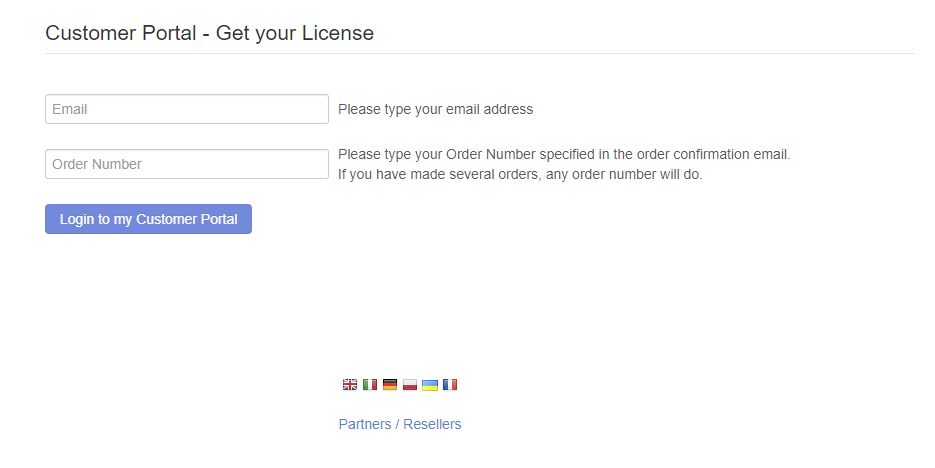Click the Polish flag icon

[410, 385]
